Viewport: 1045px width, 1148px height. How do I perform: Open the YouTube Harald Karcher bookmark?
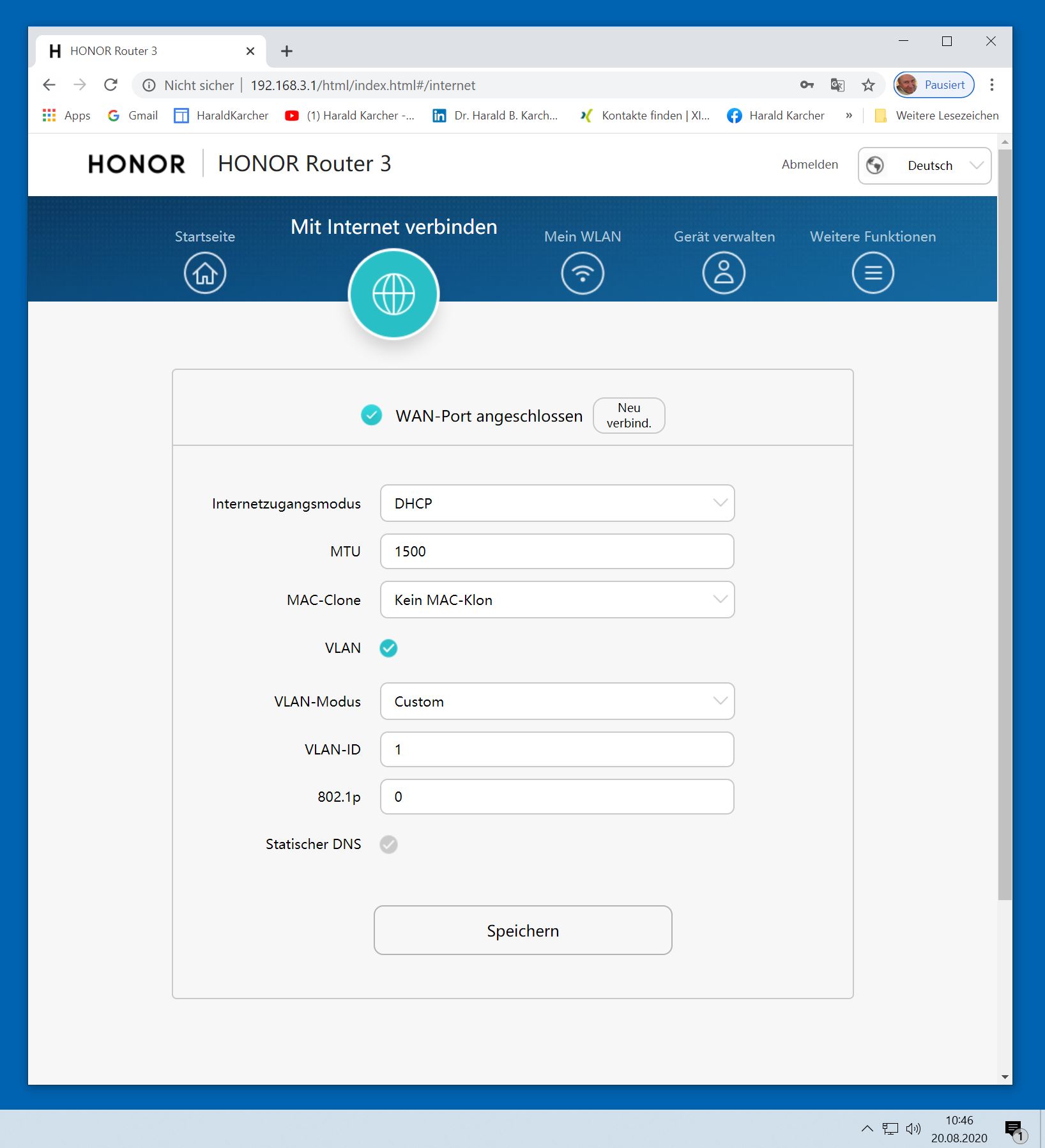(x=350, y=116)
